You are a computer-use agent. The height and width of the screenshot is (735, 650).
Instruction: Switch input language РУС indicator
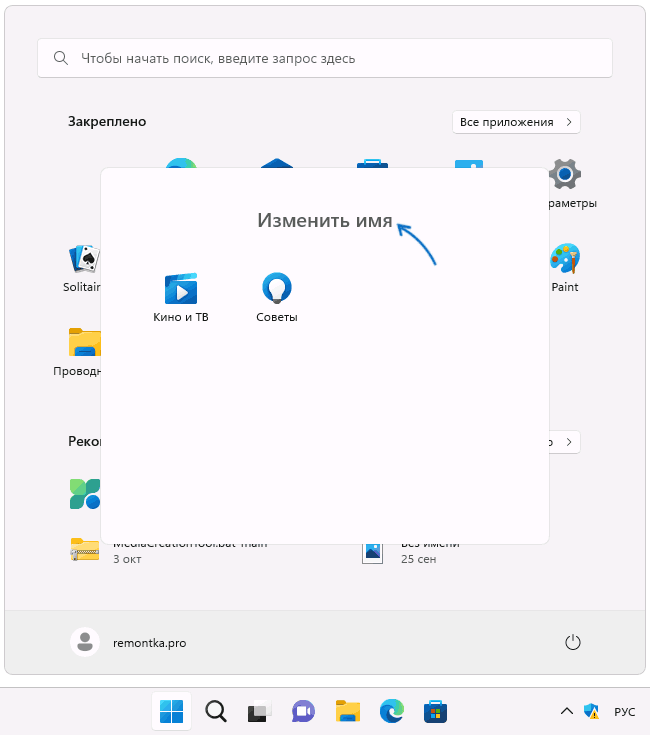click(625, 712)
